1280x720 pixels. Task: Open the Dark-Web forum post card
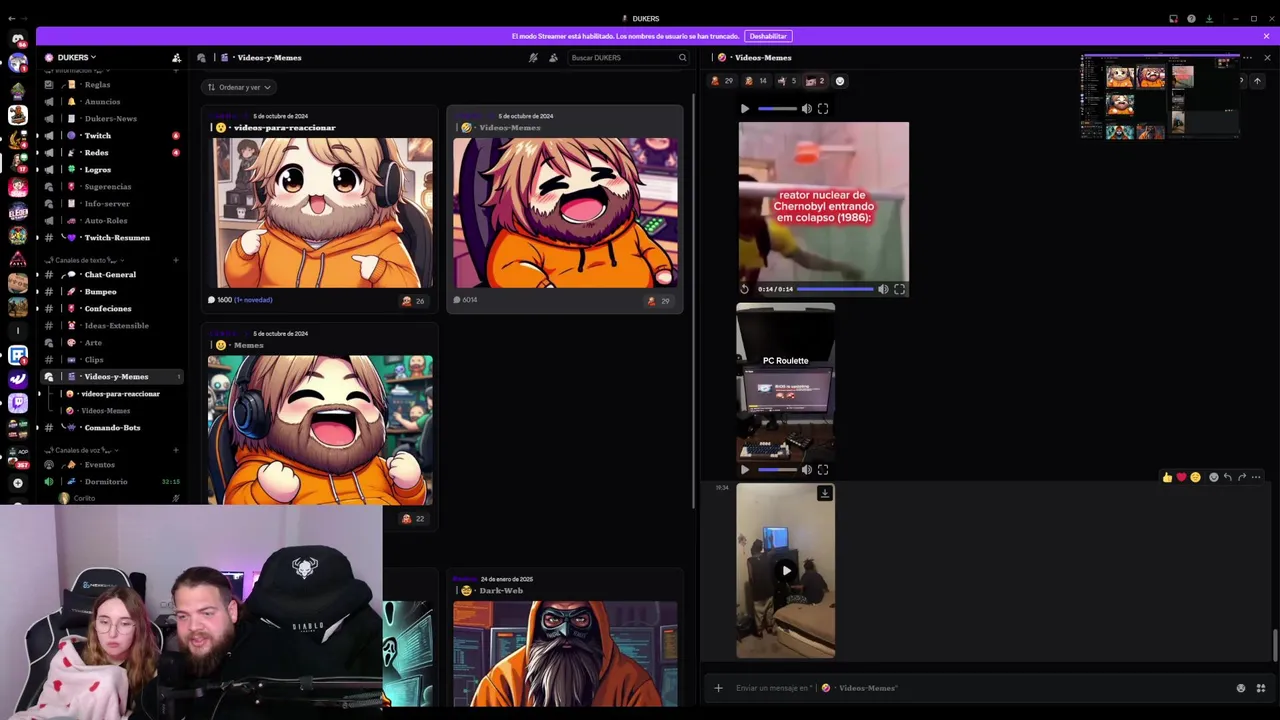point(564,640)
